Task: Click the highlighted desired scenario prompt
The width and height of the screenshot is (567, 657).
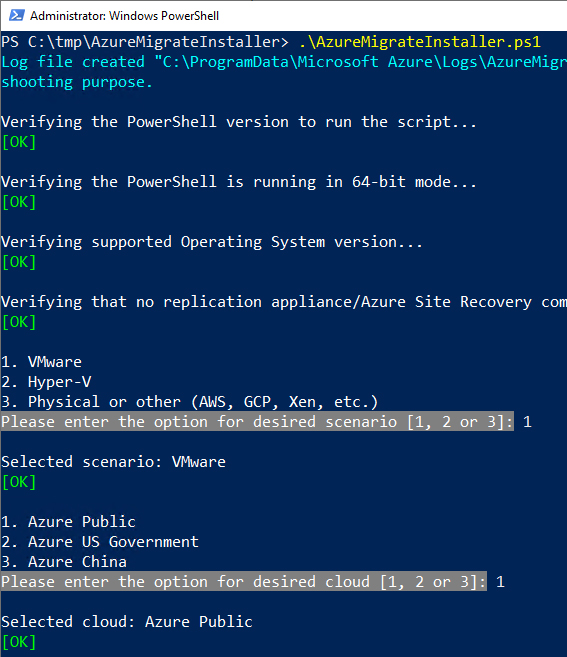Action: [257, 421]
